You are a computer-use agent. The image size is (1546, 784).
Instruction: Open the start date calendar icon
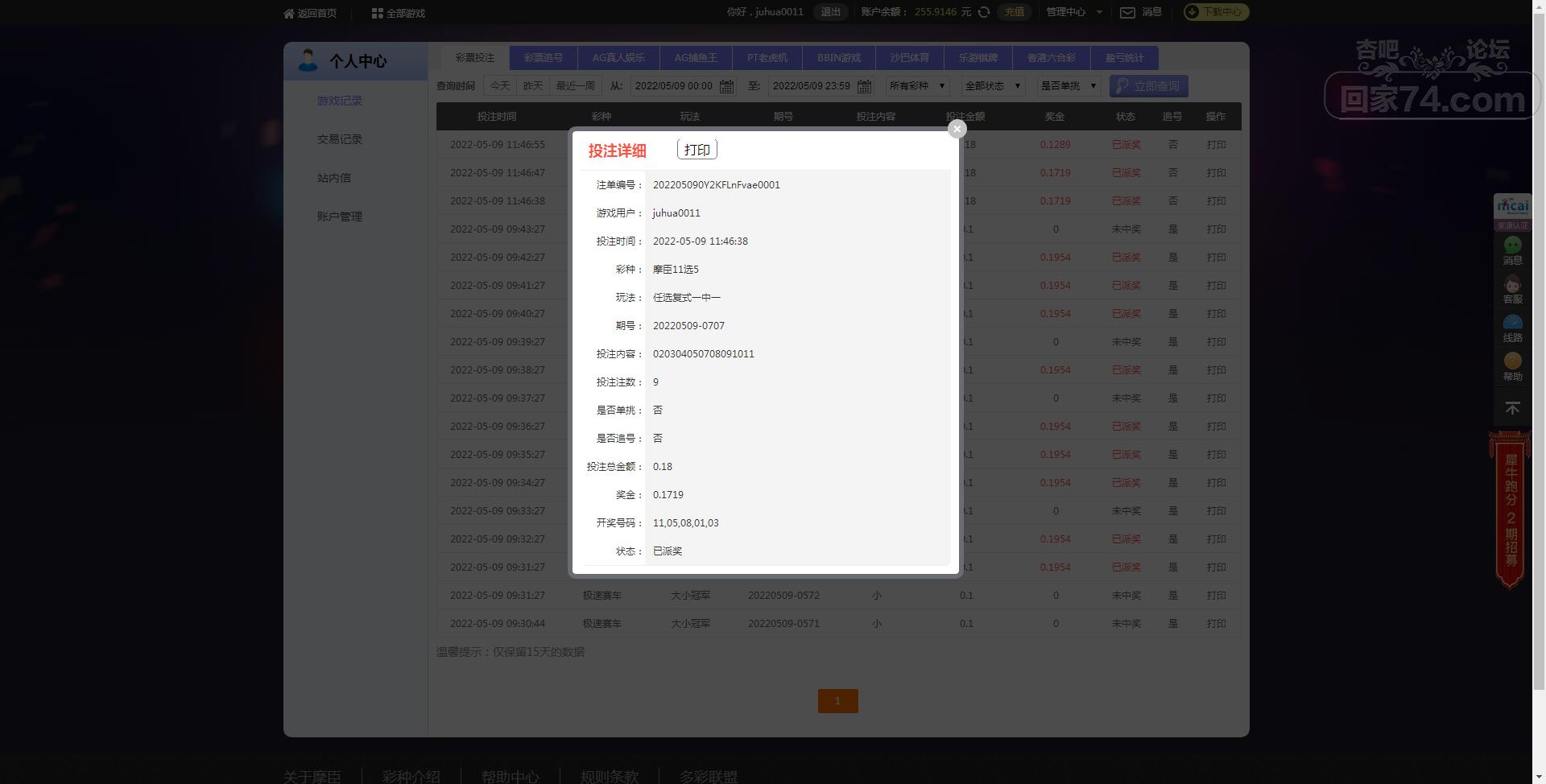(726, 86)
